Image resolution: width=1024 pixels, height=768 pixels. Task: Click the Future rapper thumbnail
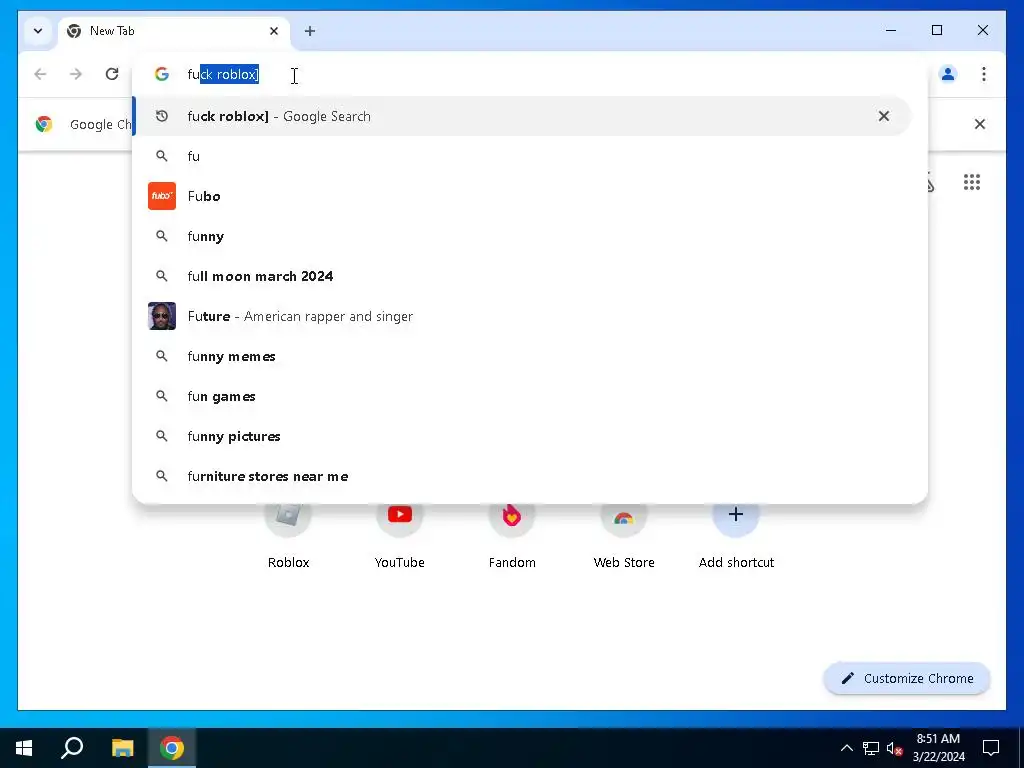tap(162, 316)
